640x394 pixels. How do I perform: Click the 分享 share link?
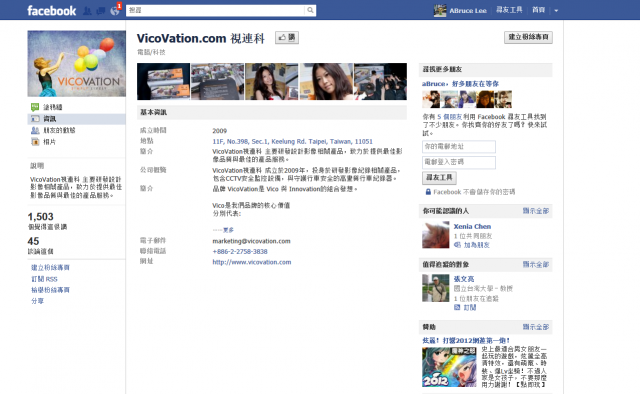coord(37,301)
